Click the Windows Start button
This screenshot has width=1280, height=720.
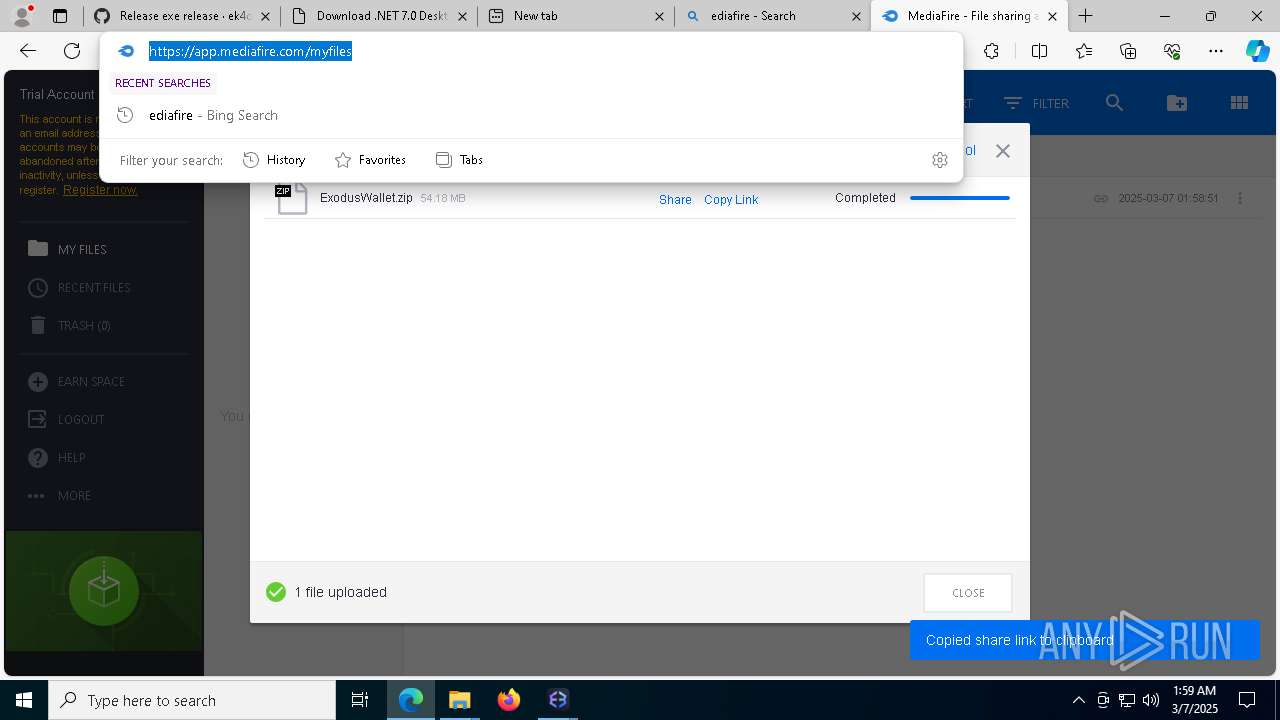[24, 700]
